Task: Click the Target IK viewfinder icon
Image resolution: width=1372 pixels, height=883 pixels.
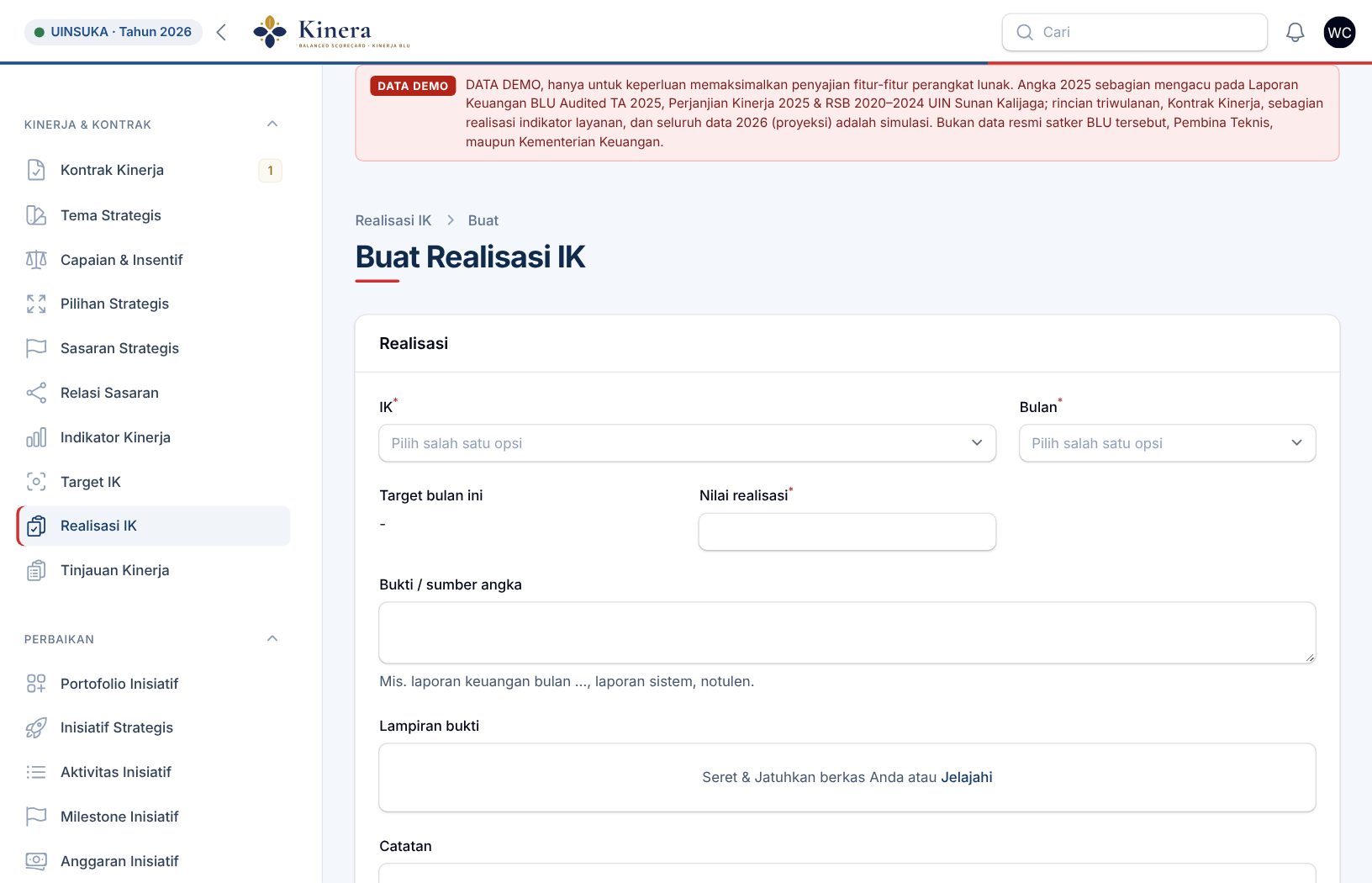Action: [36, 482]
